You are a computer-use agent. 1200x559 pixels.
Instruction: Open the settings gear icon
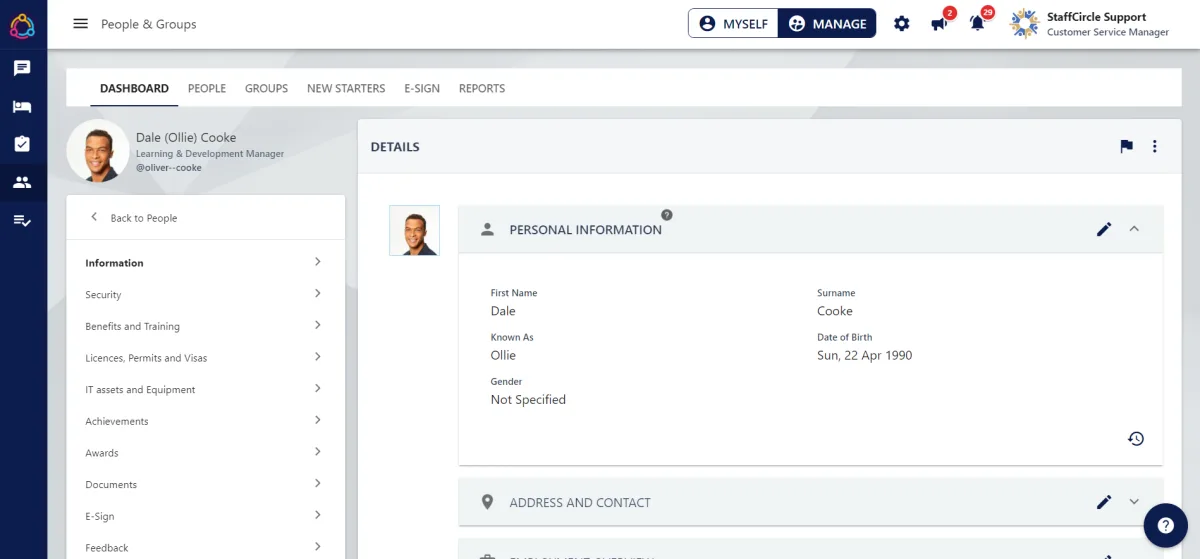[x=902, y=24]
